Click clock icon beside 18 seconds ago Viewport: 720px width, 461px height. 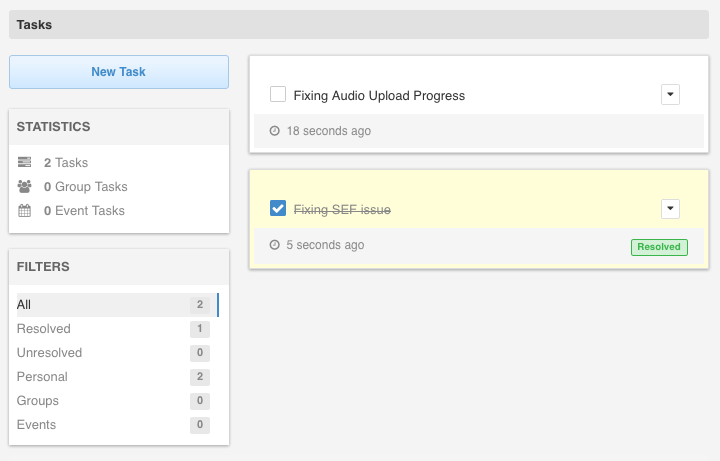[x=274, y=131]
